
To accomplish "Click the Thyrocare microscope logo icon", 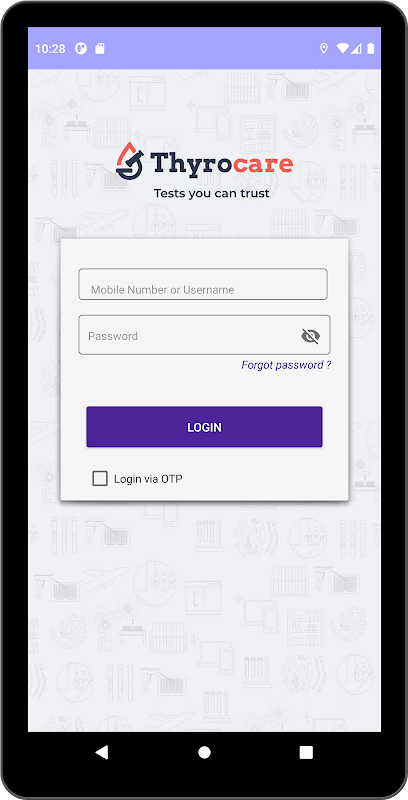I will (130, 160).
